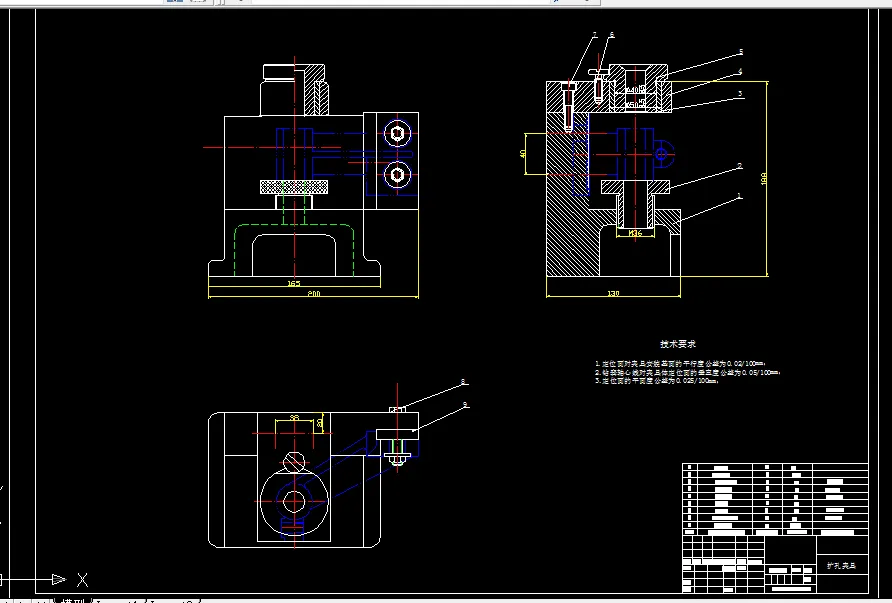The height and width of the screenshot is (603, 892).
Task: Select part balloon number 7
Action: [x=595, y=35]
